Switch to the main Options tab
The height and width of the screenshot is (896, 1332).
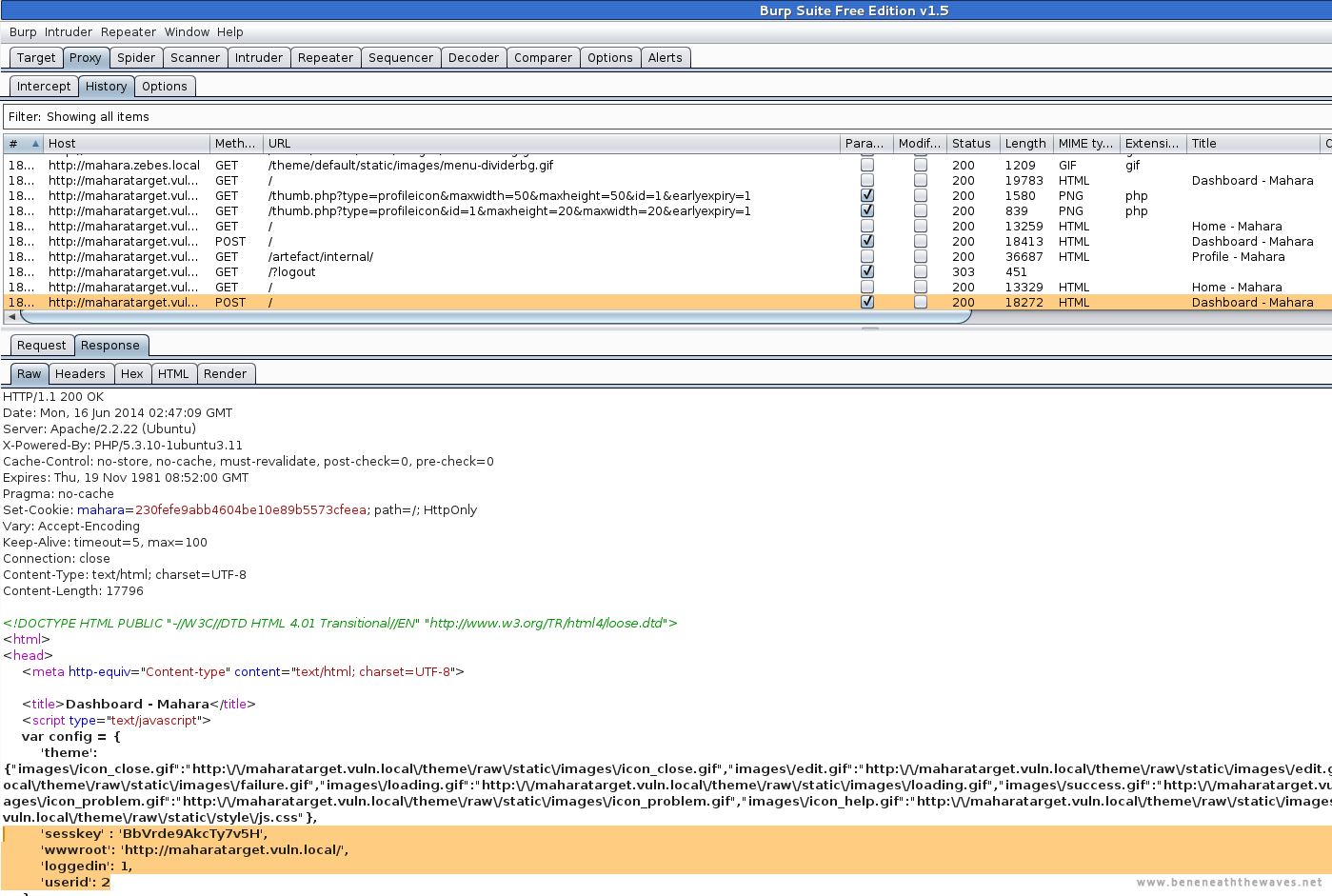click(x=610, y=57)
